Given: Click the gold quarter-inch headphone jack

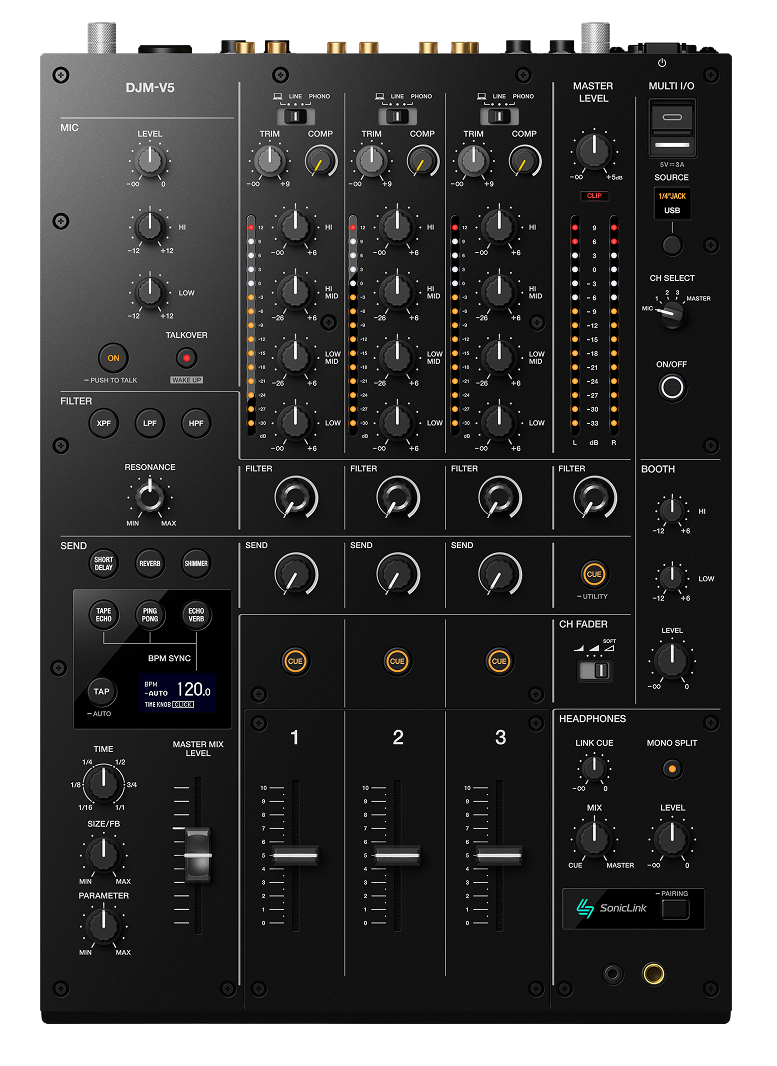Looking at the screenshot, I should point(653,974).
